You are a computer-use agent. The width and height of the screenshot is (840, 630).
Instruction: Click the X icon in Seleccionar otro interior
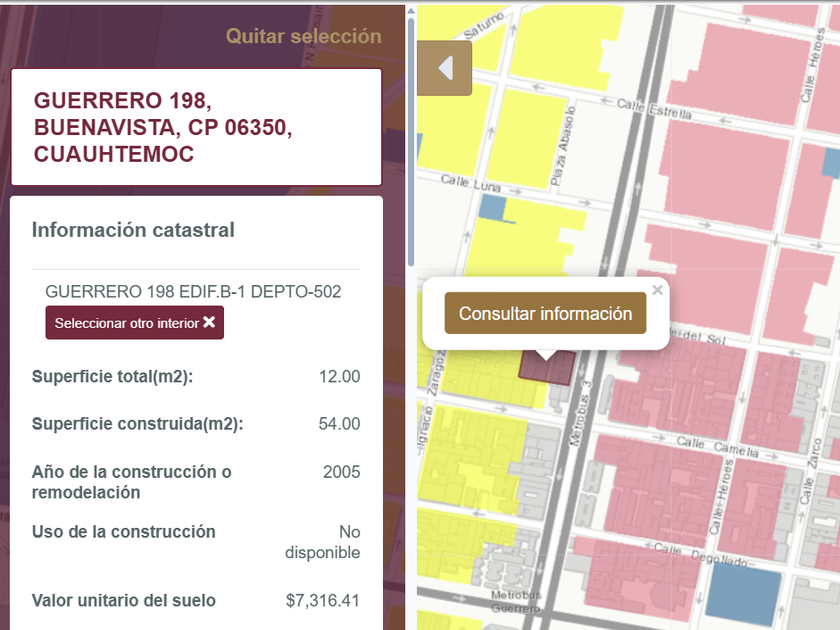209,322
